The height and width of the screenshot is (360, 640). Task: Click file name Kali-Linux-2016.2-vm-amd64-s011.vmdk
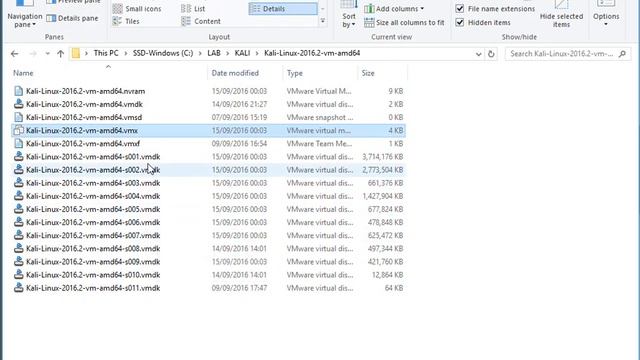(93, 288)
